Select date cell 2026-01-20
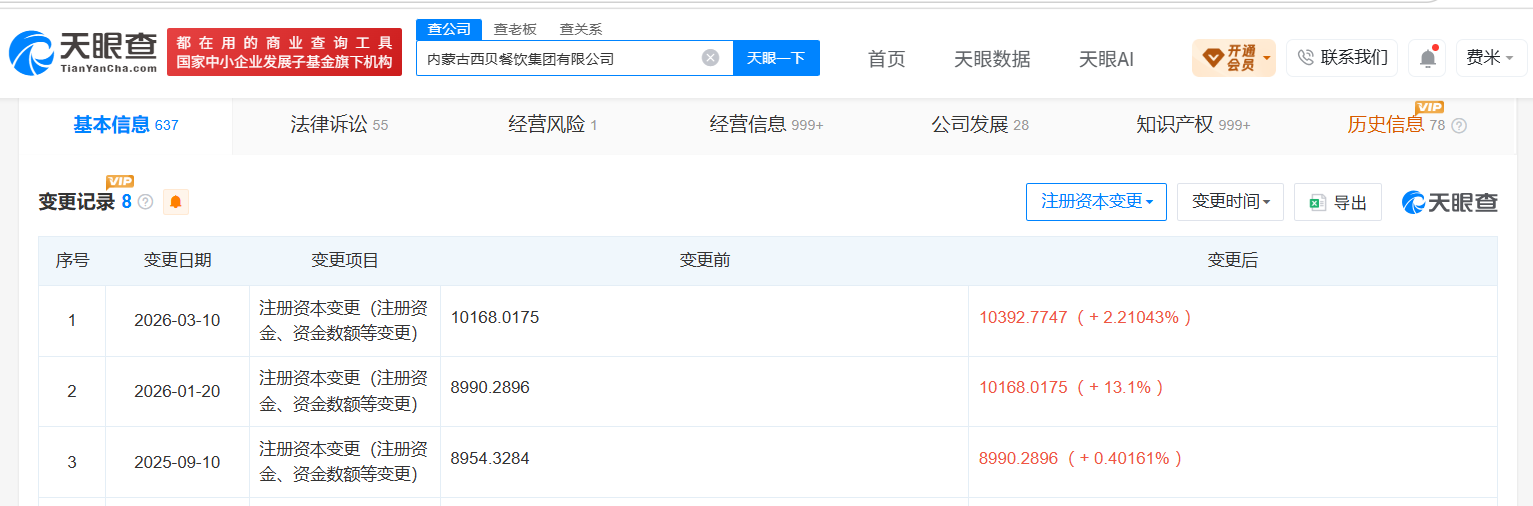The height and width of the screenshot is (506, 1533). [177, 392]
